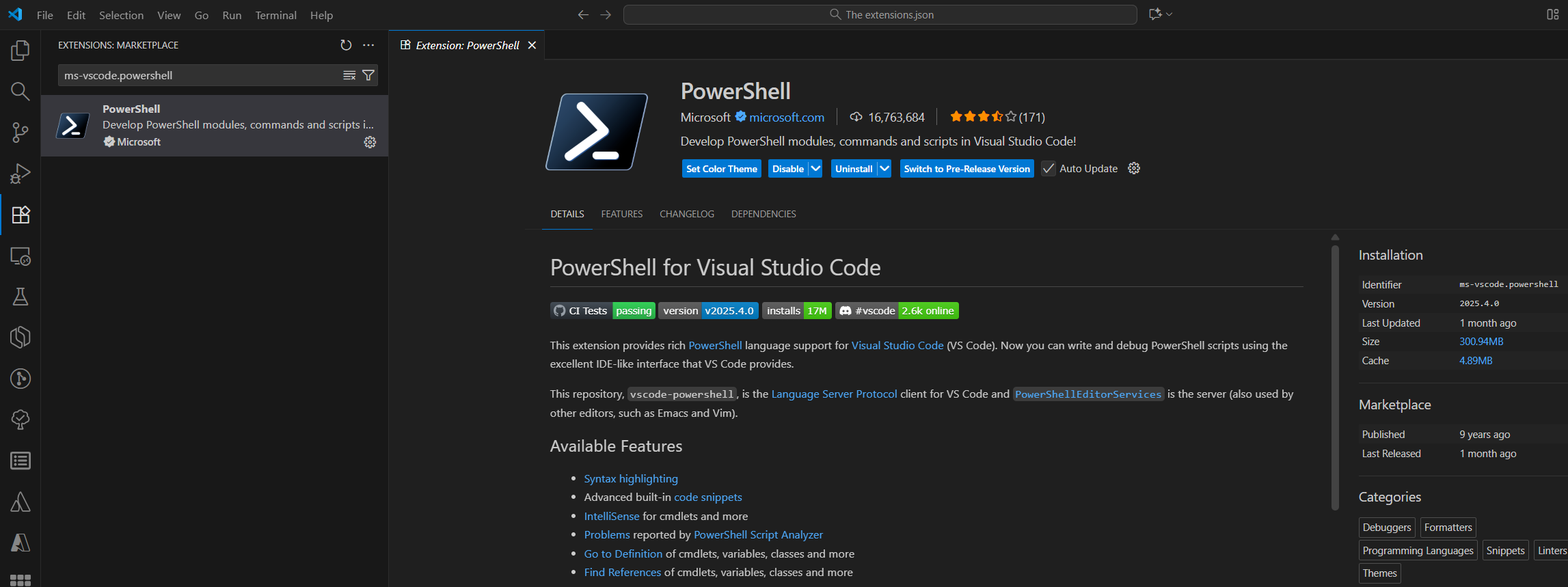Go back using the left arrow
Image resolution: width=1568 pixels, height=587 pixels.
(x=583, y=14)
